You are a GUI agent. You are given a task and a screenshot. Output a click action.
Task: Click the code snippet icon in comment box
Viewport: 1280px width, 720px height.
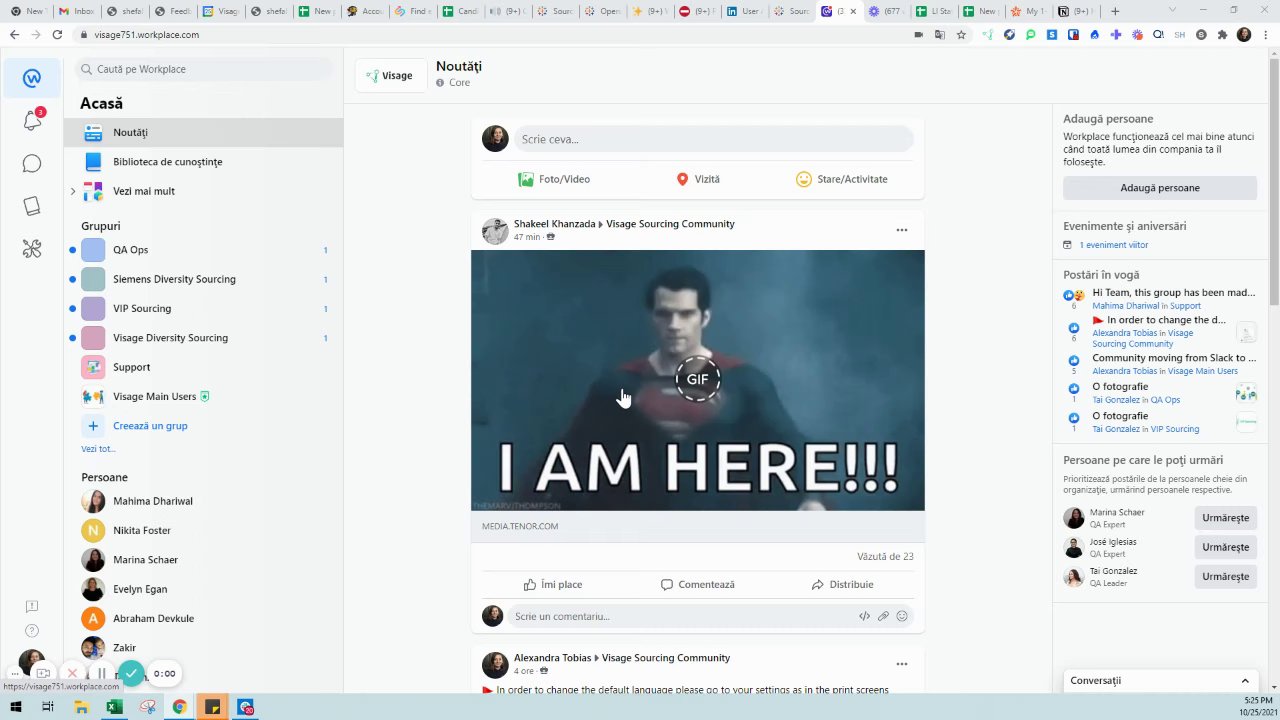tap(864, 616)
